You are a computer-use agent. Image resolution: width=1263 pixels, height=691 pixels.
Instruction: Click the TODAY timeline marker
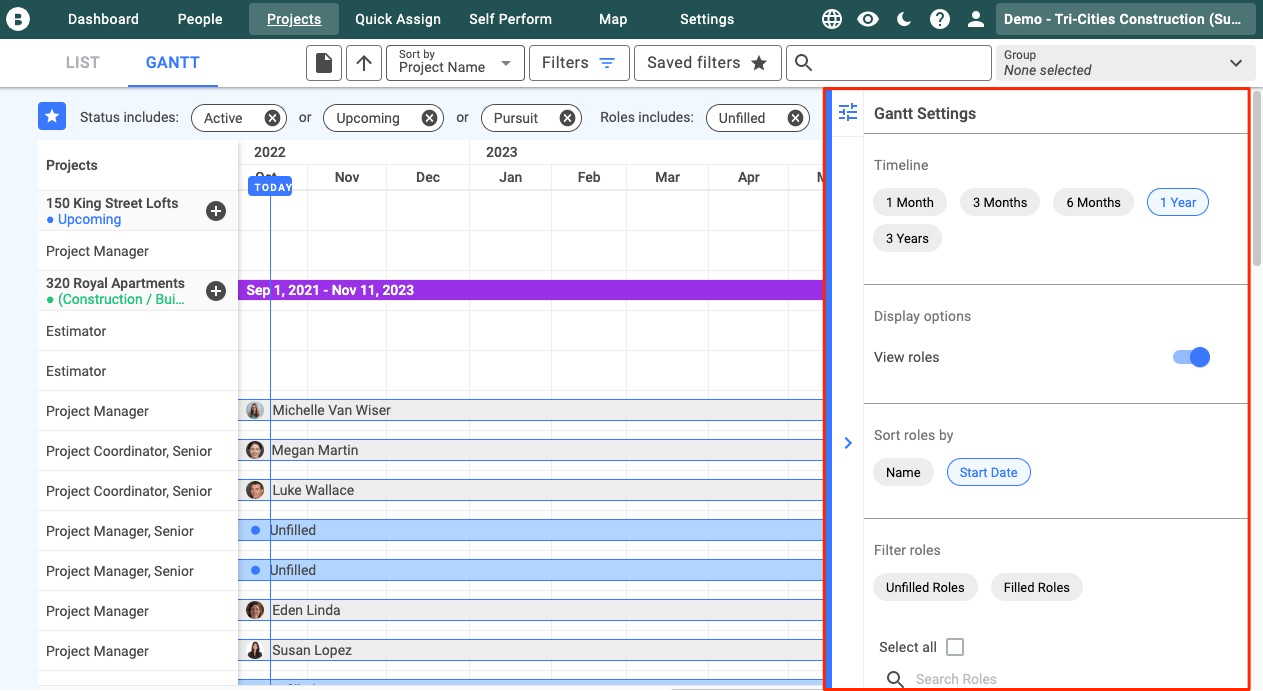coord(270,186)
